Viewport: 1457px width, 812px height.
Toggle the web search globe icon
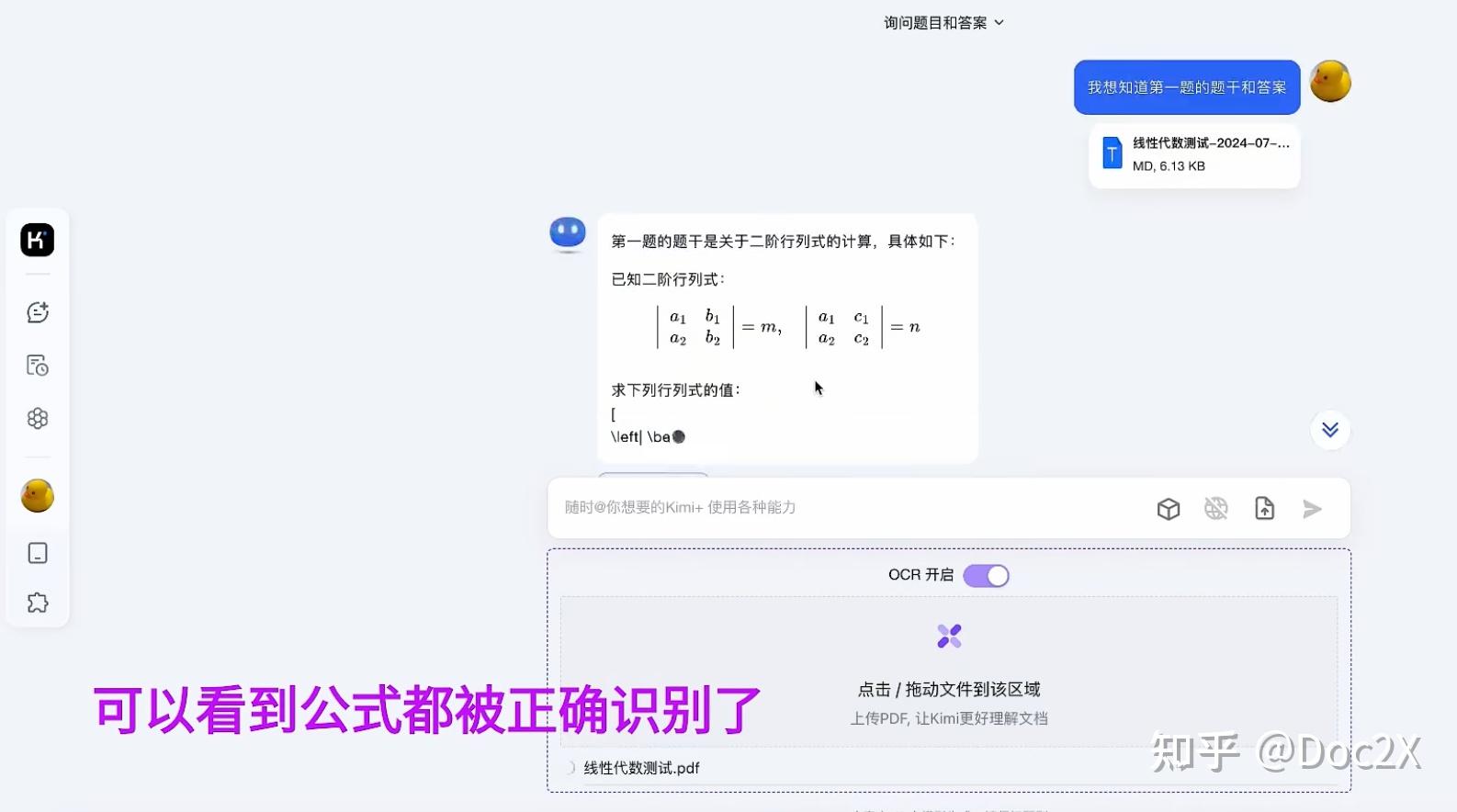click(1216, 509)
